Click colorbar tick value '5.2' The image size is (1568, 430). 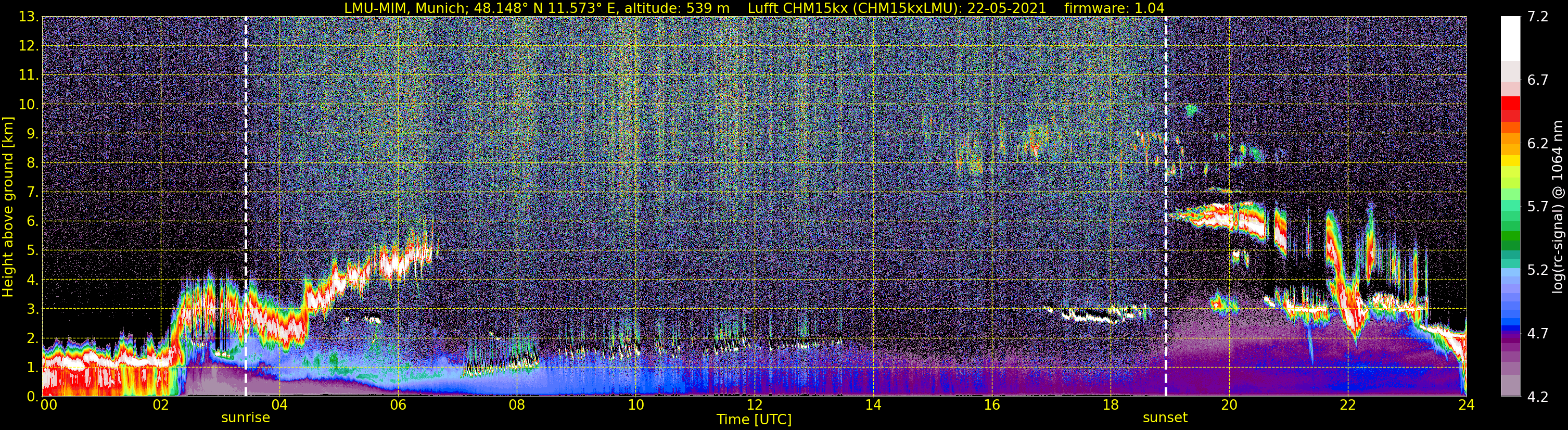(x=1538, y=270)
